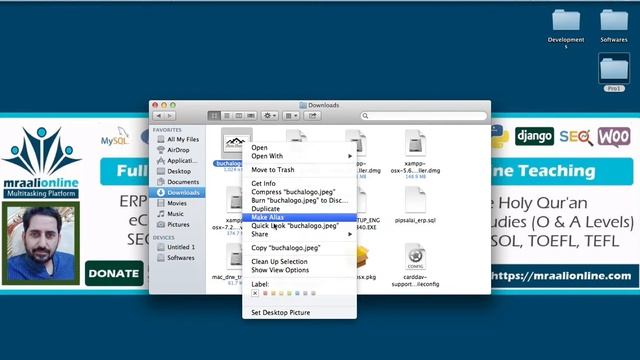Click the mraalionline logo graphic
Image resolution: width=640 pixels, height=360 pixels.
pyautogui.click(x=41, y=162)
